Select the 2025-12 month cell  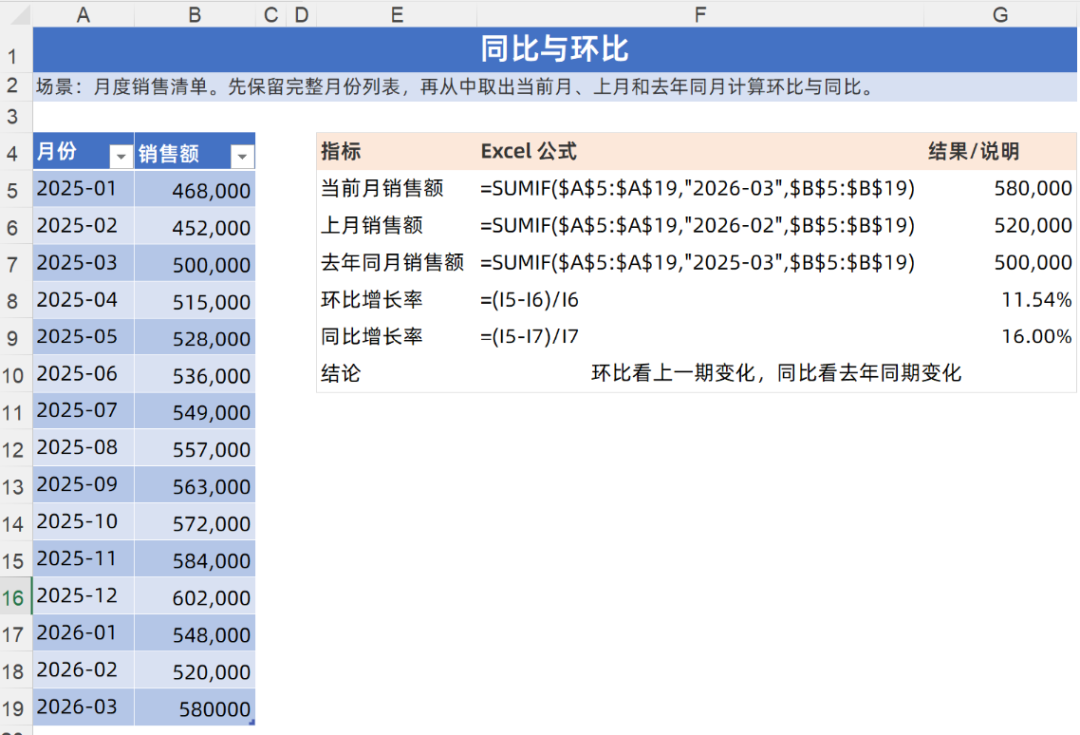click(83, 597)
